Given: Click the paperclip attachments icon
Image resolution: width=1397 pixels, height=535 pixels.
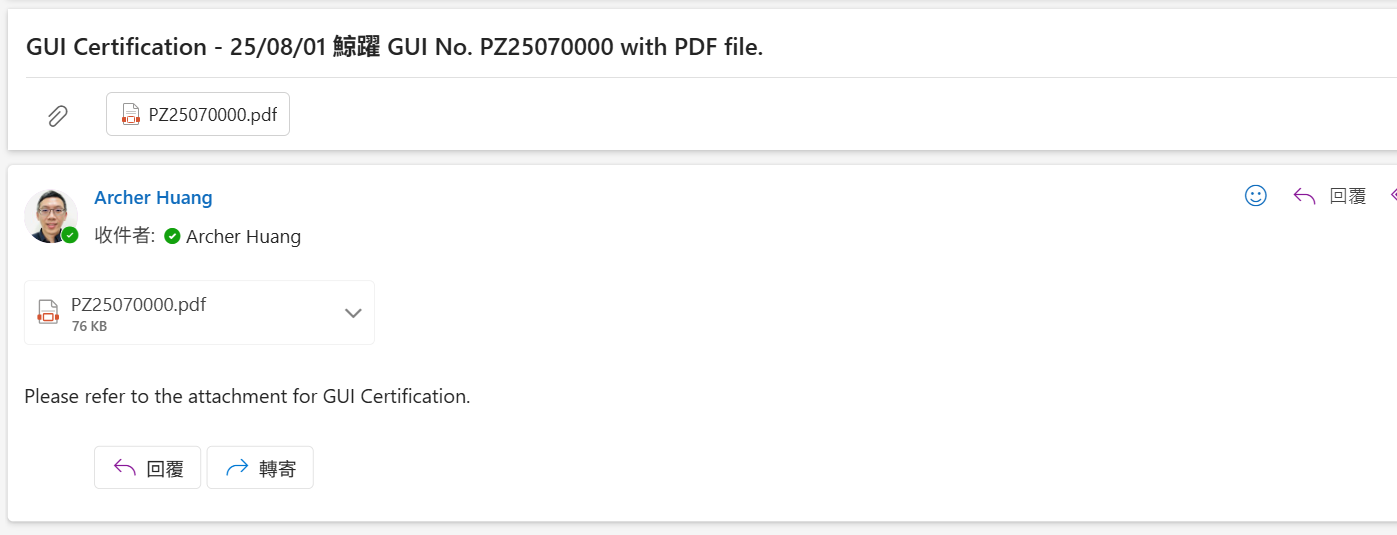Looking at the screenshot, I should (x=58, y=116).
